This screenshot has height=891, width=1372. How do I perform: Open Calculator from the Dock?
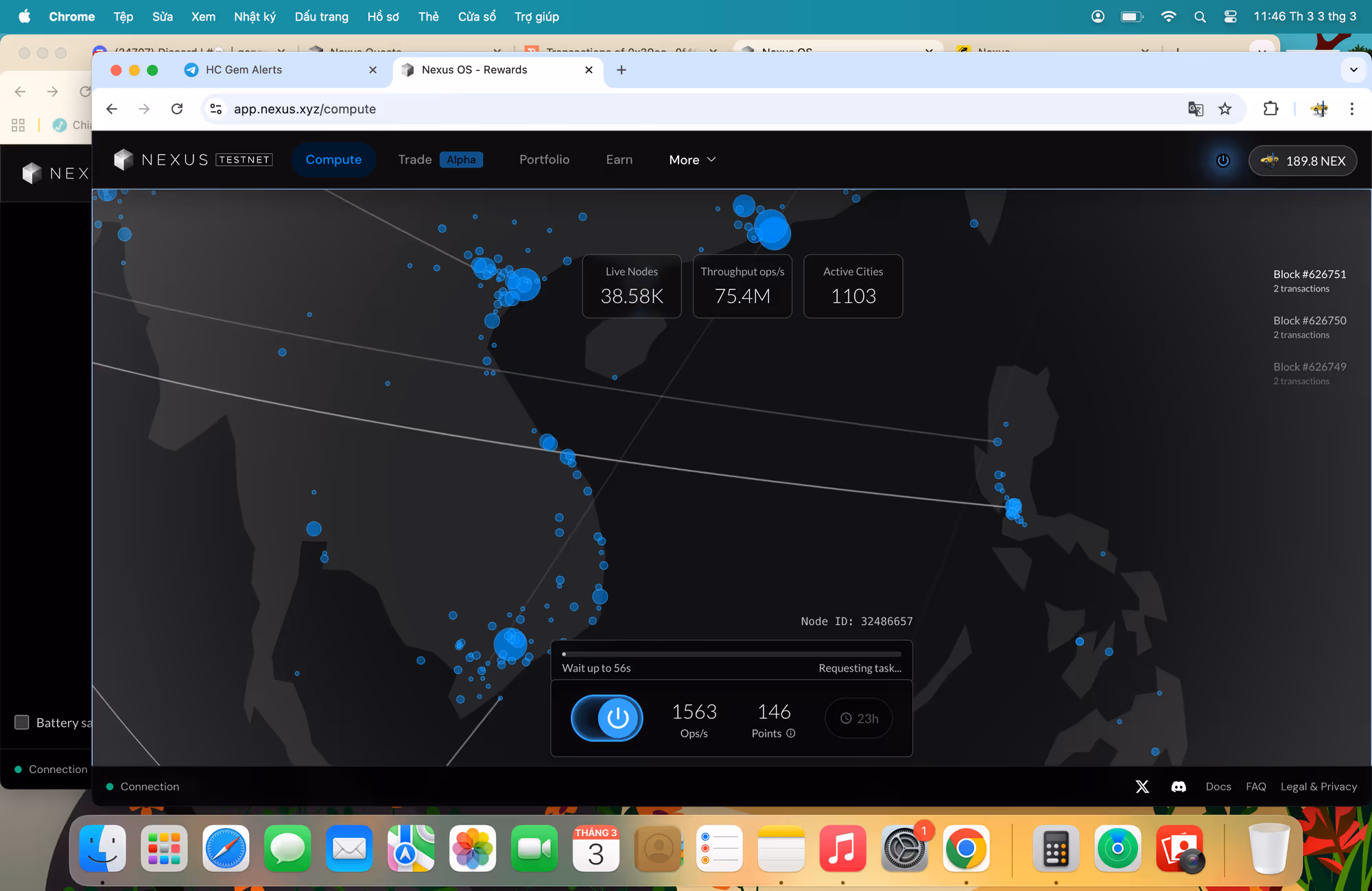pyautogui.click(x=1056, y=849)
